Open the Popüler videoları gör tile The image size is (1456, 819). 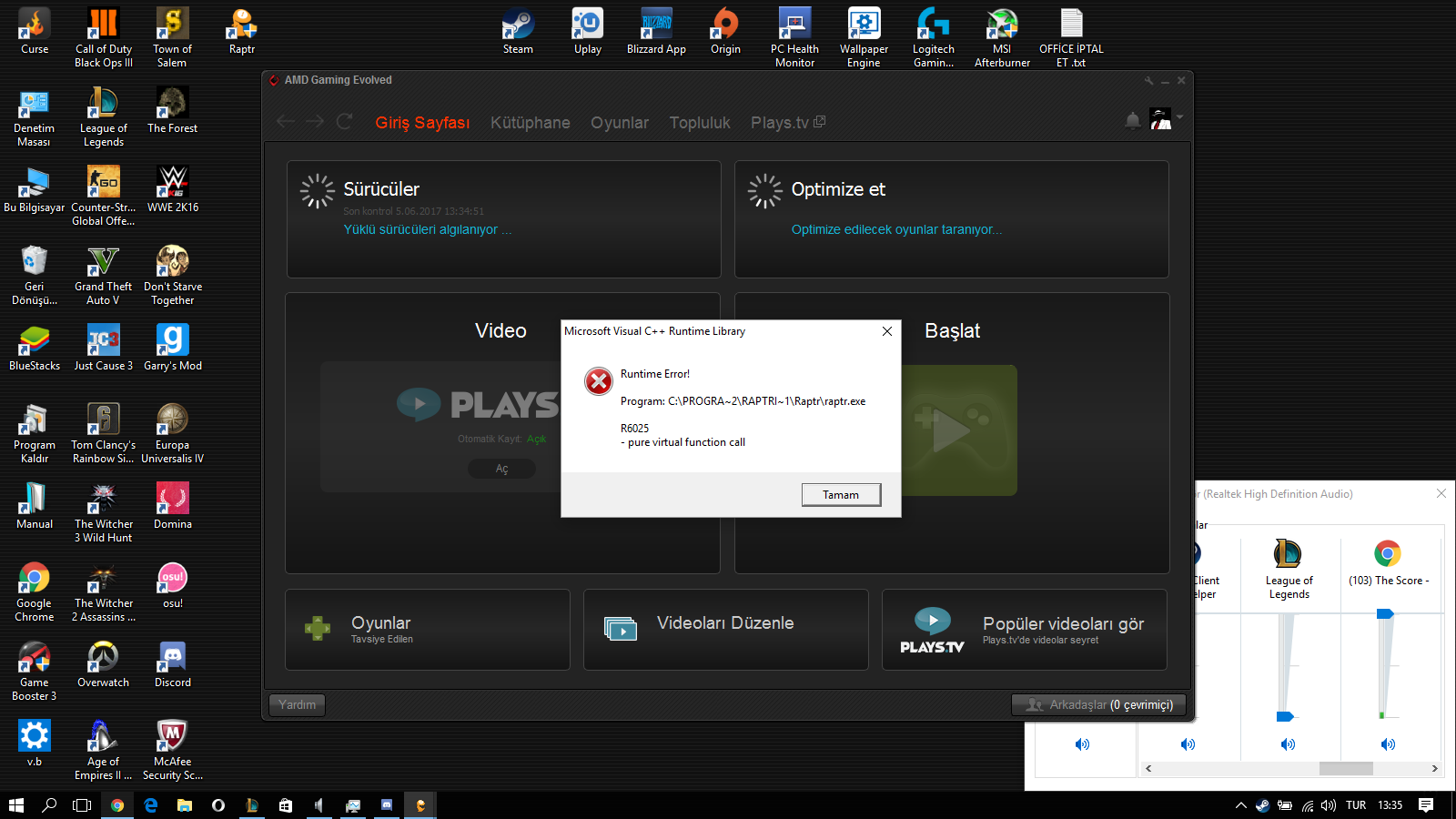coord(1025,630)
